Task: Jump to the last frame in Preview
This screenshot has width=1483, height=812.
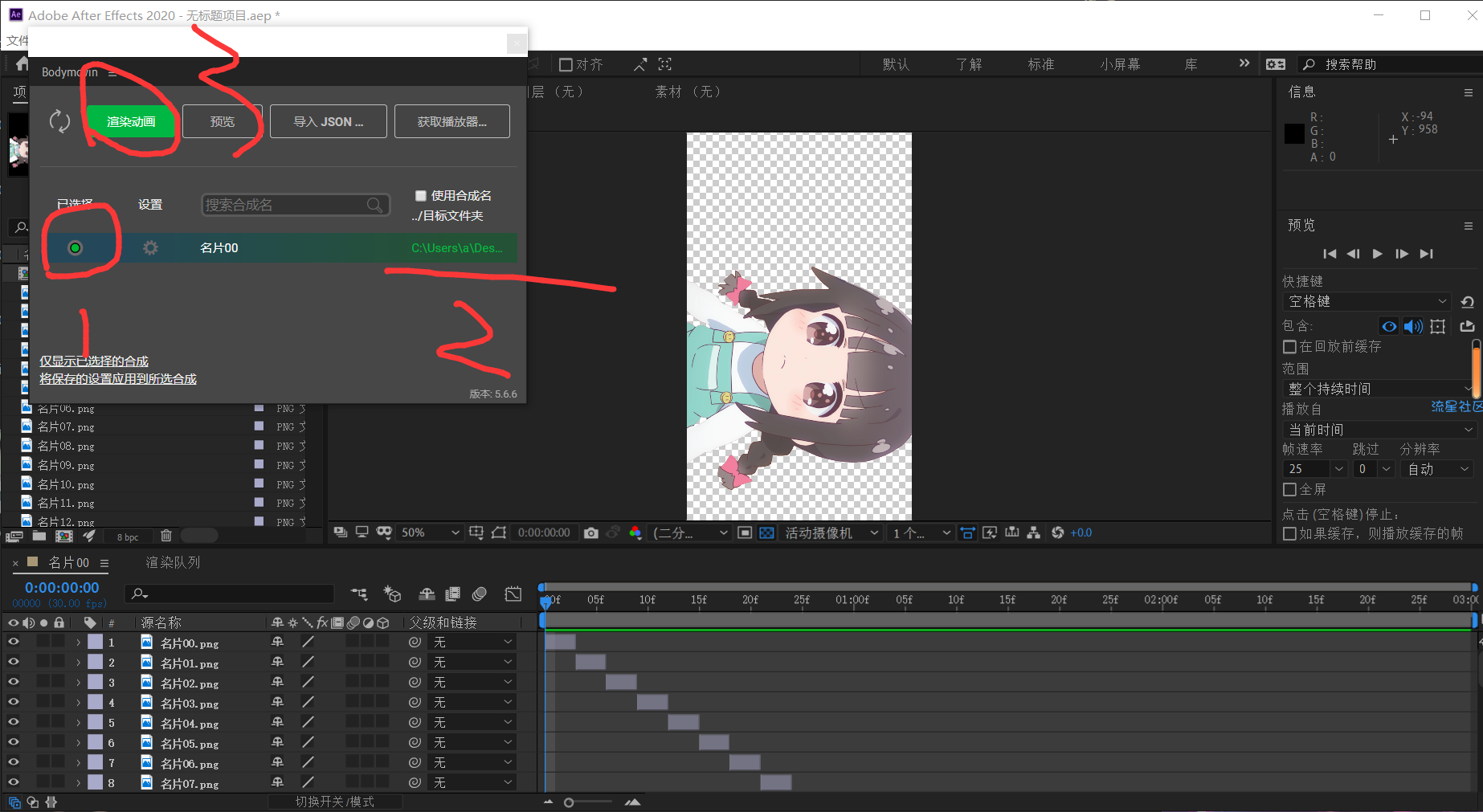Action: [1426, 254]
